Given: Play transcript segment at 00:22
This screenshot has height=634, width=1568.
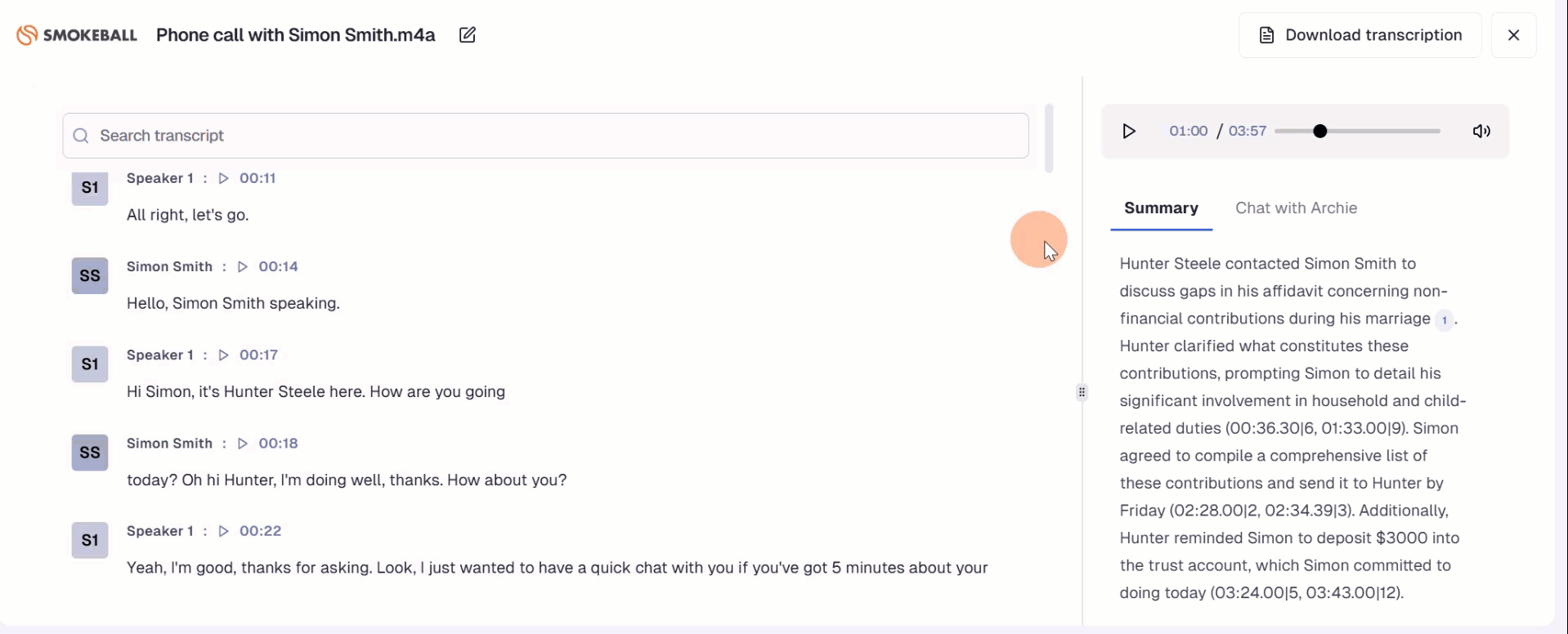Looking at the screenshot, I should point(223,531).
